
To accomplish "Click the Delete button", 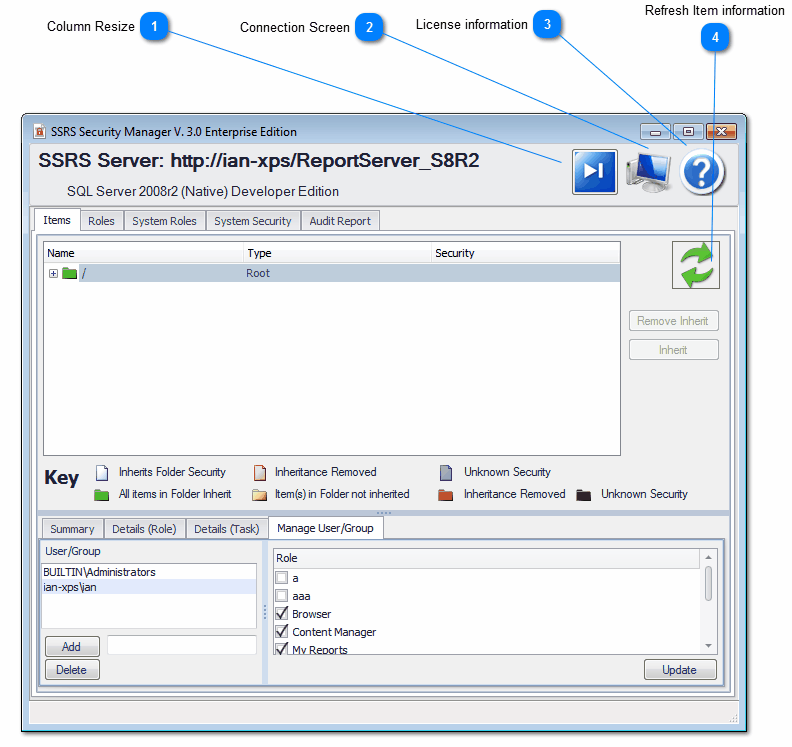I will [x=72, y=669].
